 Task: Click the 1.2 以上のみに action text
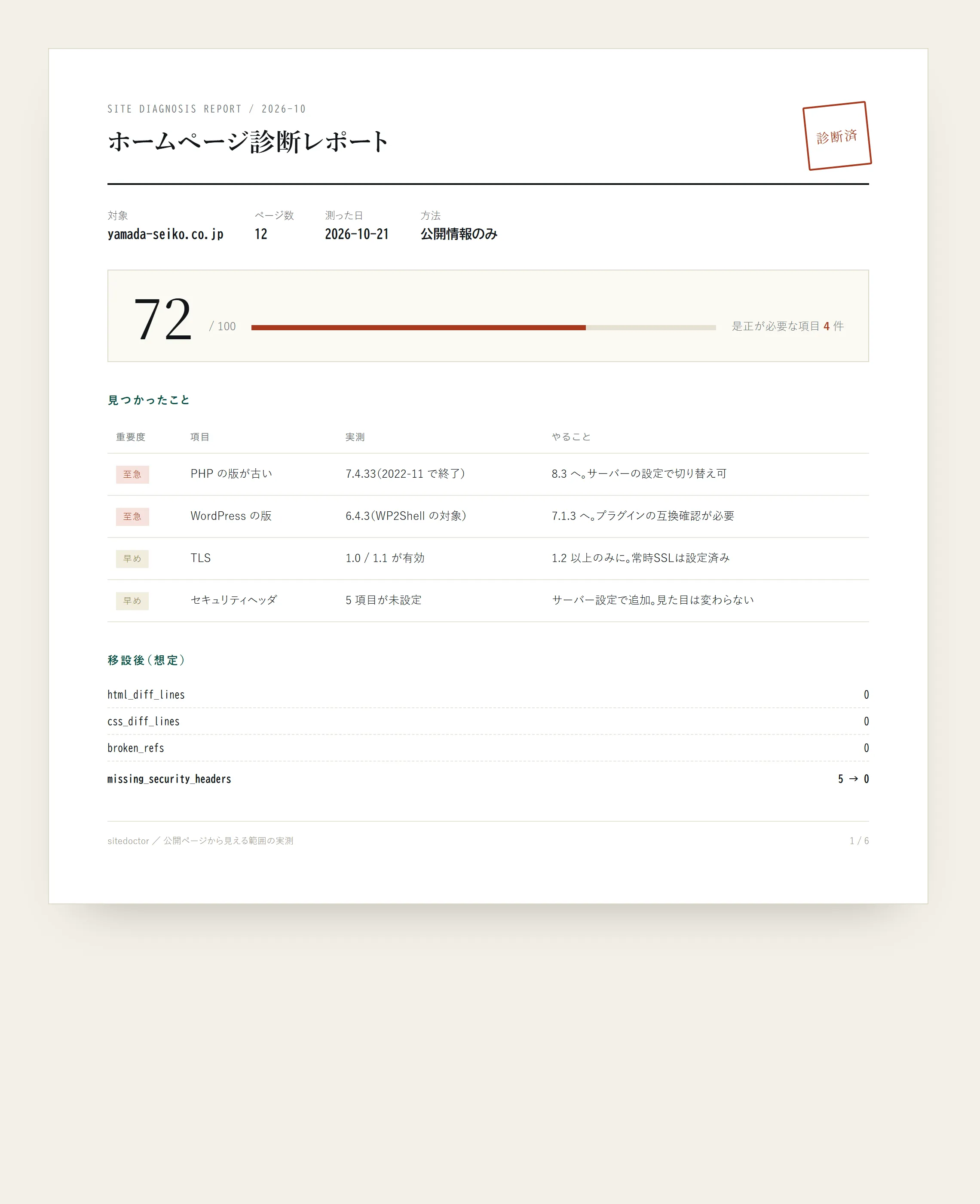click(641, 558)
